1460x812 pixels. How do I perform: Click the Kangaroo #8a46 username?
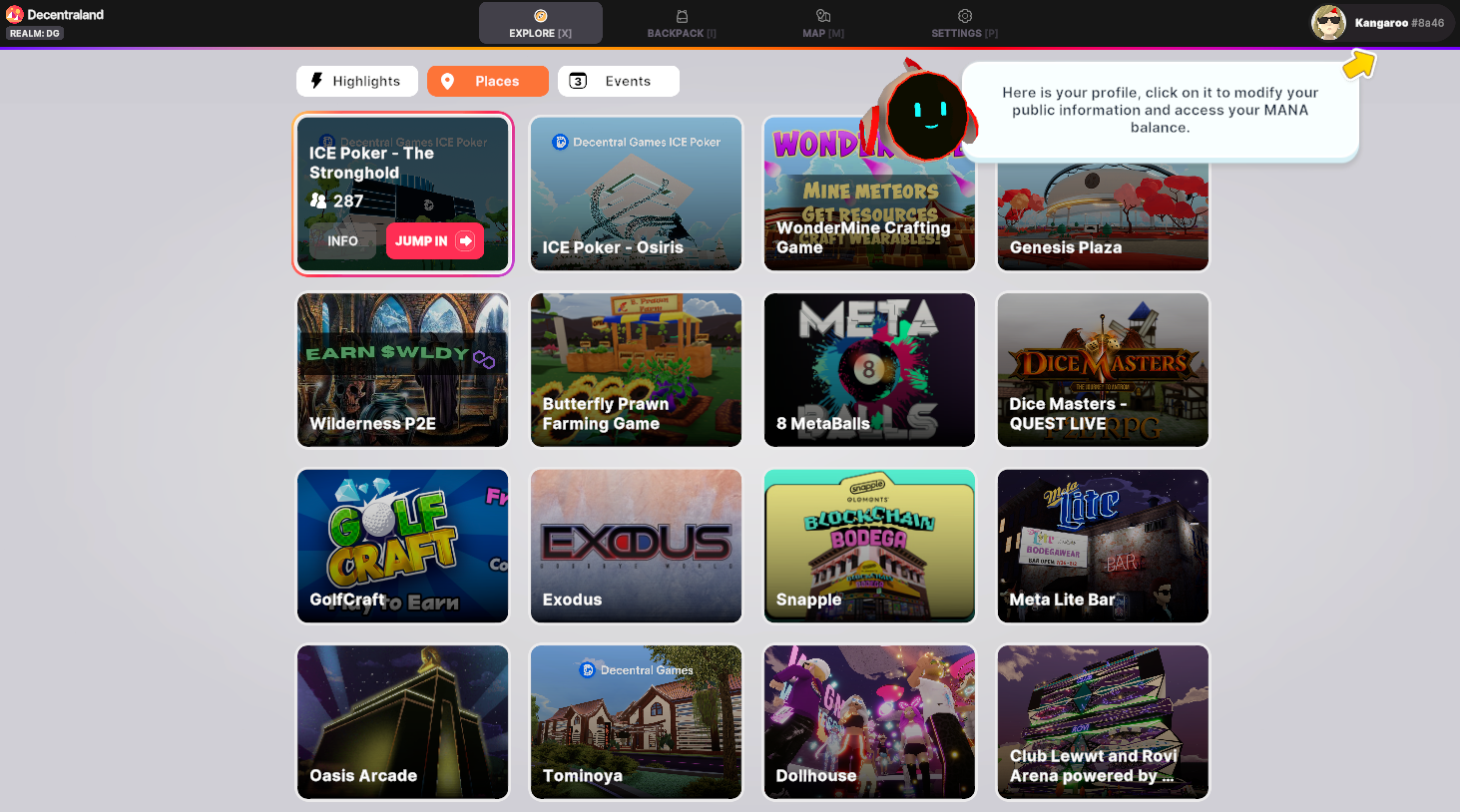pos(1399,23)
